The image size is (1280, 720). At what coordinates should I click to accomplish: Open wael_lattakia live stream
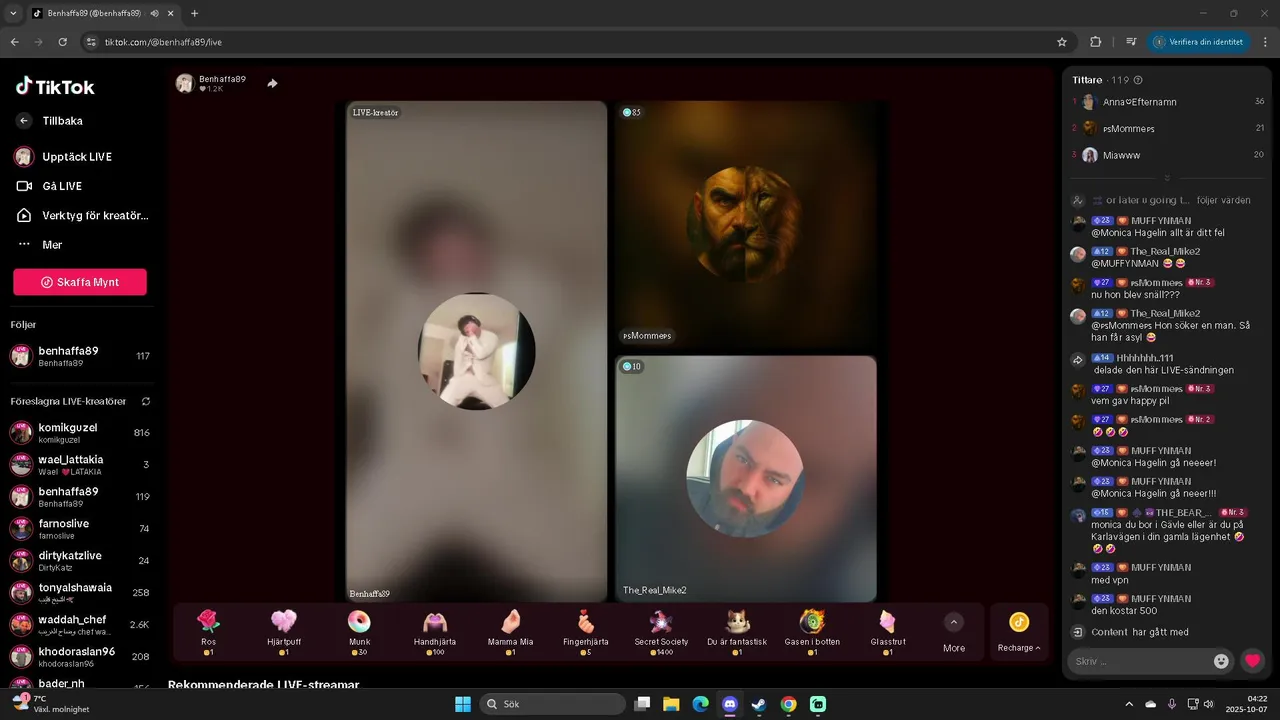coord(80,464)
